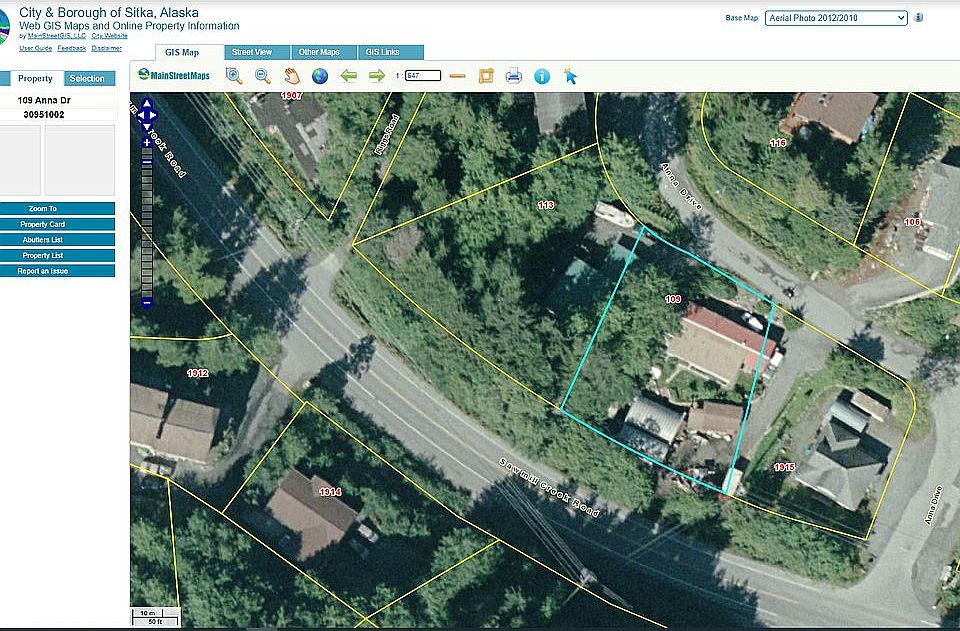Follow the City Website link
Image resolution: width=960 pixels, height=631 pixels.
(110, 36)
